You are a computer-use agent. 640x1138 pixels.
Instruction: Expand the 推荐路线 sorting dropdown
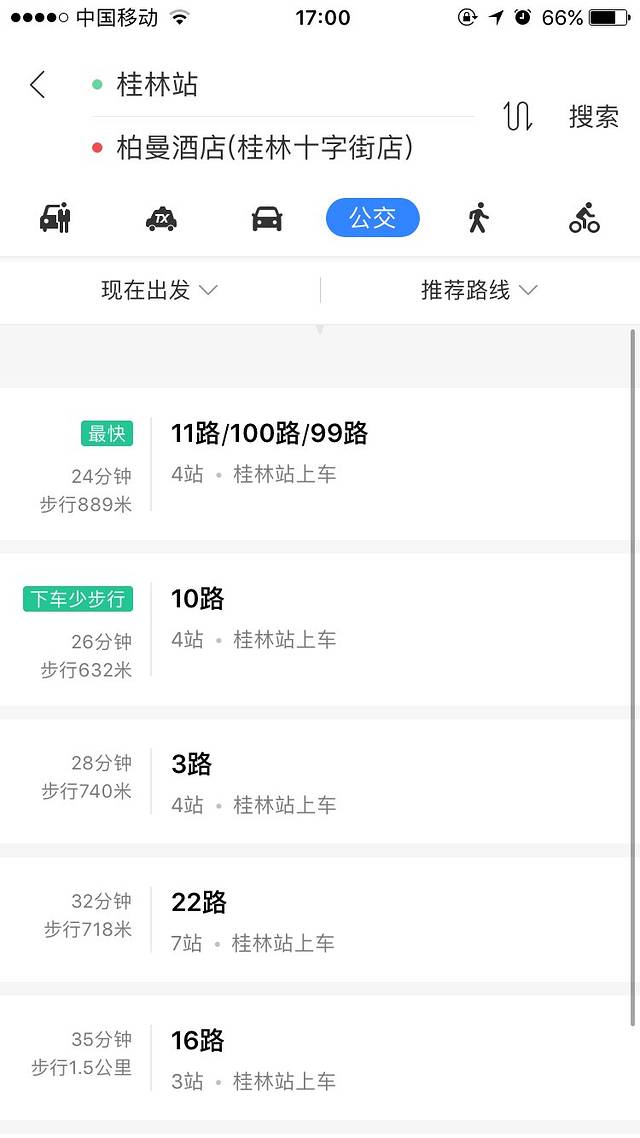coord(480,291)
